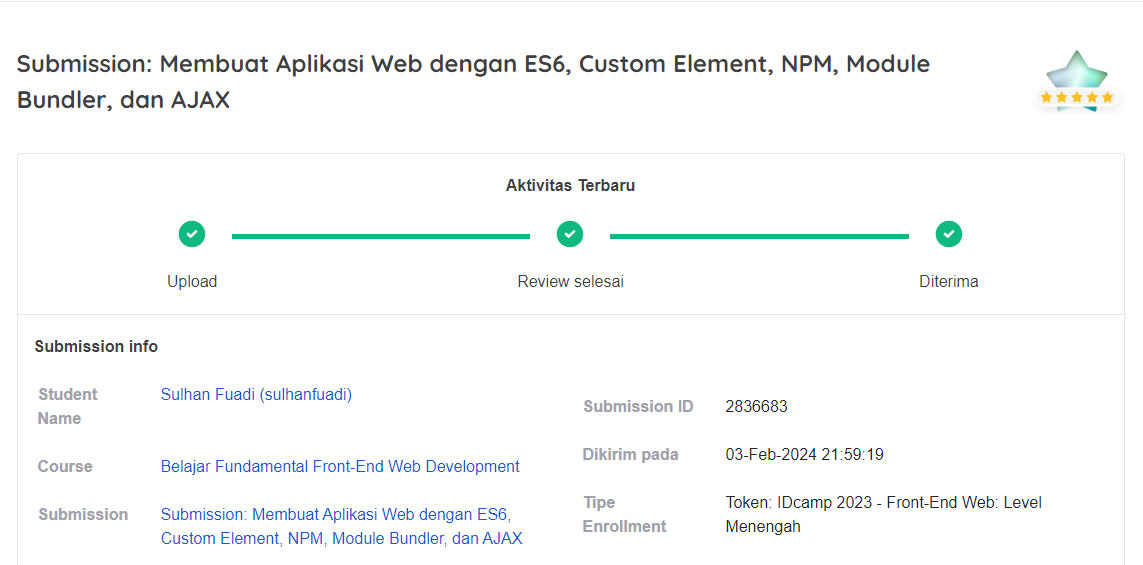Click the five-star rating badge
The width and height of the screenshot is (1143, 565).
[x=1077, y=82]
